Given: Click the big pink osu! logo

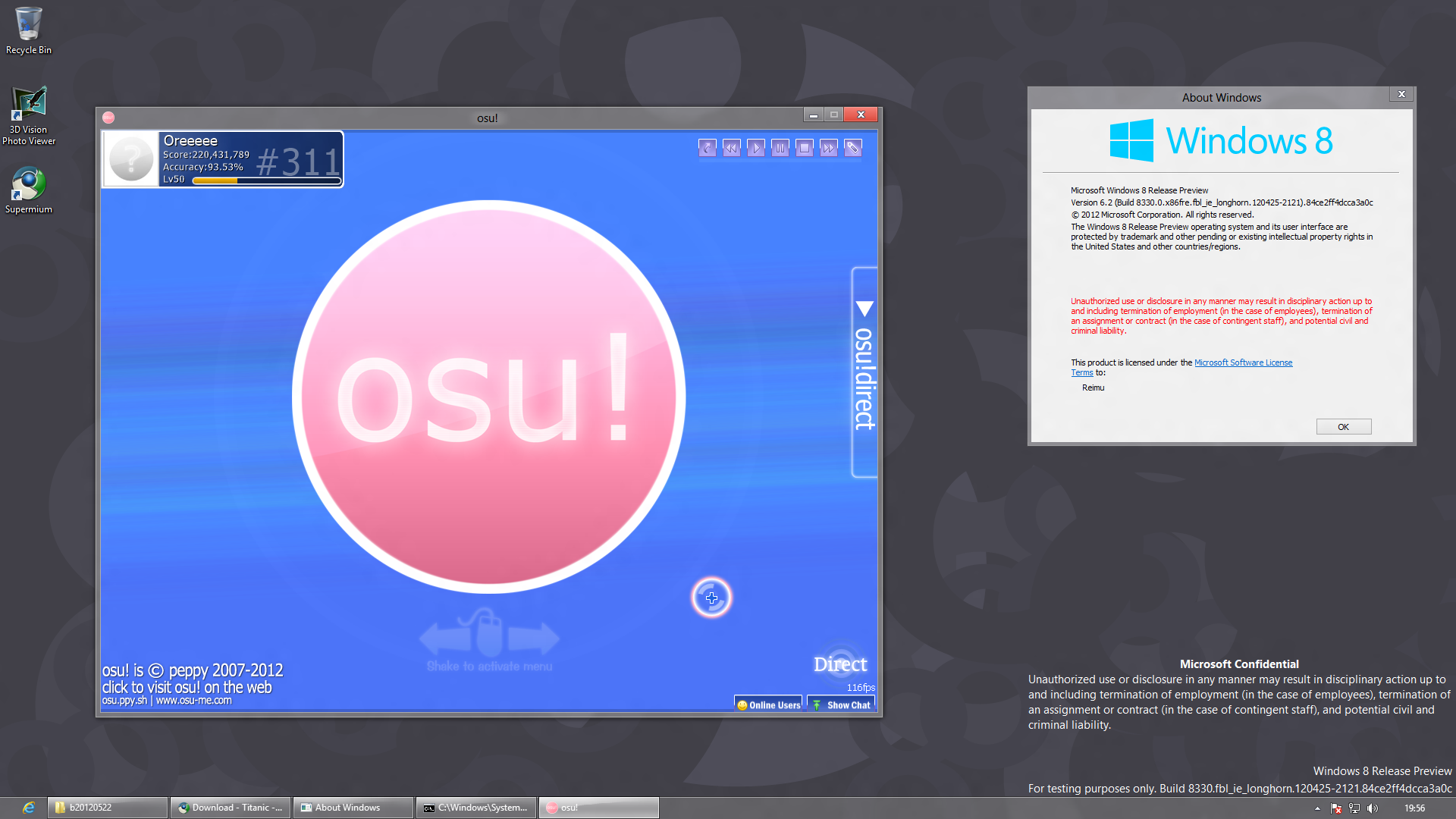Looking at the screenshot, I should pyautogui.click(x=489, y=397).
